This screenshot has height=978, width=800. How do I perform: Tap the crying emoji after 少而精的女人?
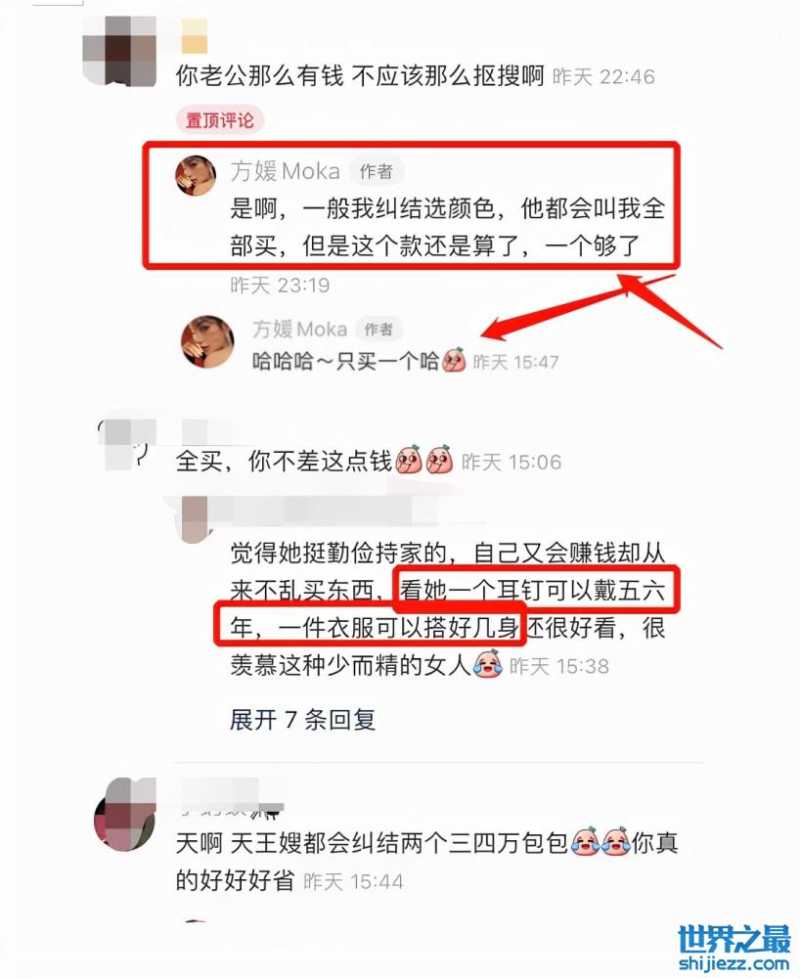click(x=488, y=664)
